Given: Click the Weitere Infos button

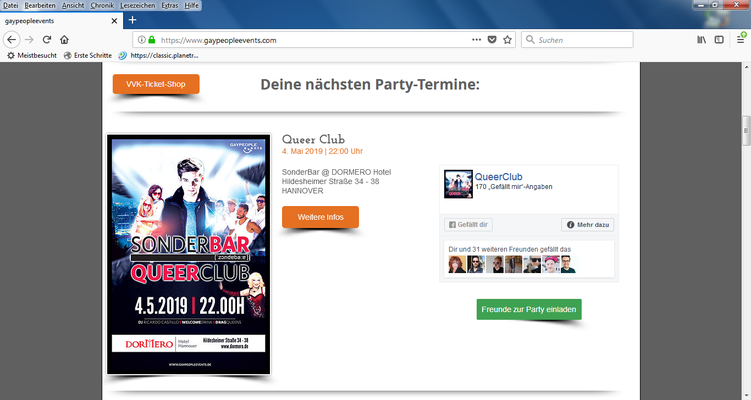Looking at the screenshot, I should pyautogui.click(x=320, y=217).
